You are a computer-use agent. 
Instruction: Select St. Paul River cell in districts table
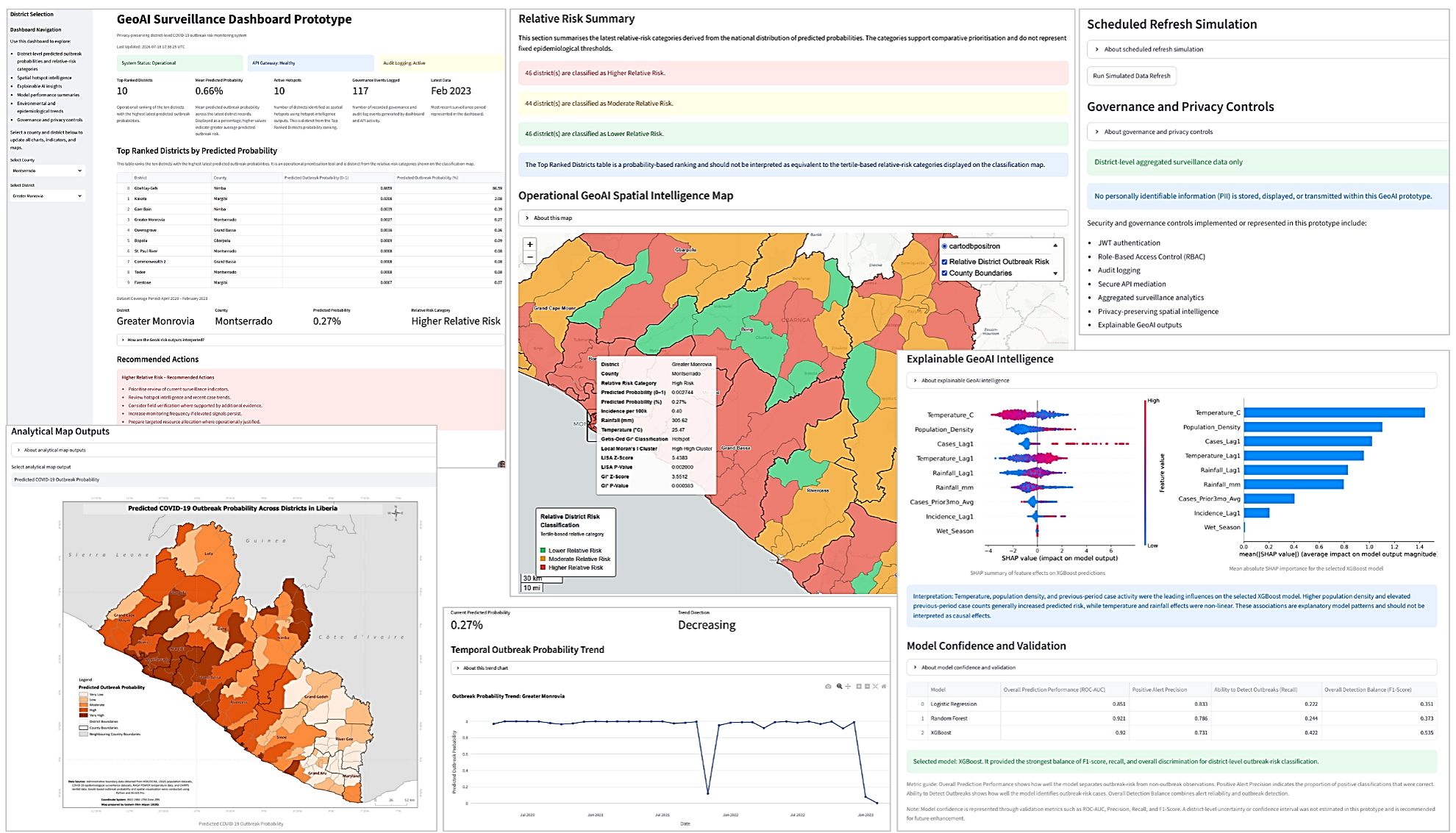171,251
